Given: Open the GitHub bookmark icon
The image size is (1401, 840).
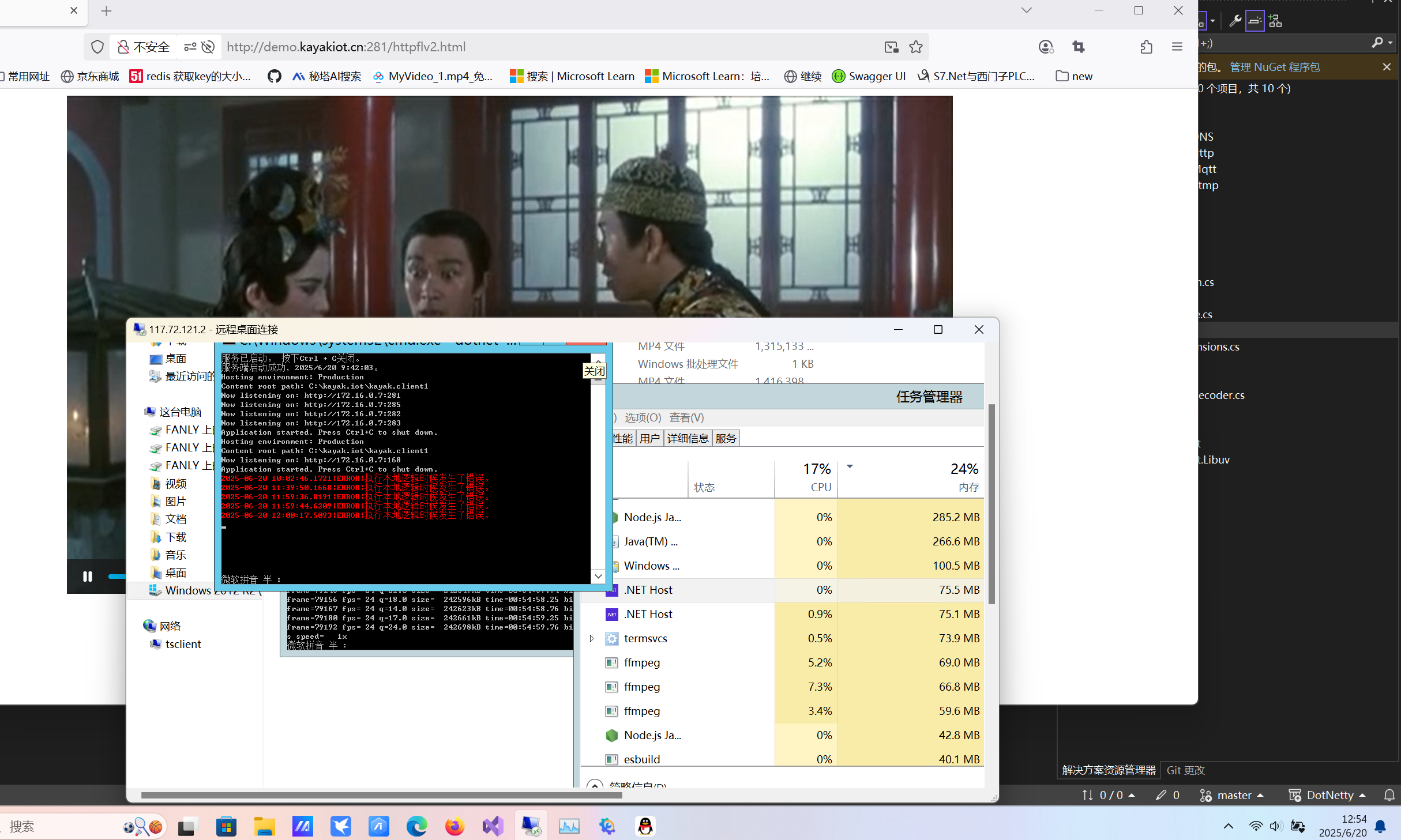Looking at the screenshot, I should tap(274, 76).
